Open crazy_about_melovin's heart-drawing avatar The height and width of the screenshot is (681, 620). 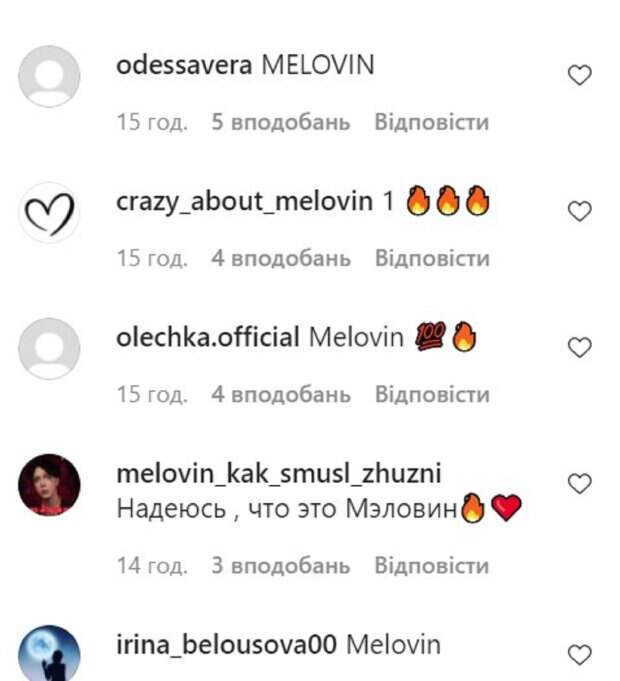click(x=49, y=212)
